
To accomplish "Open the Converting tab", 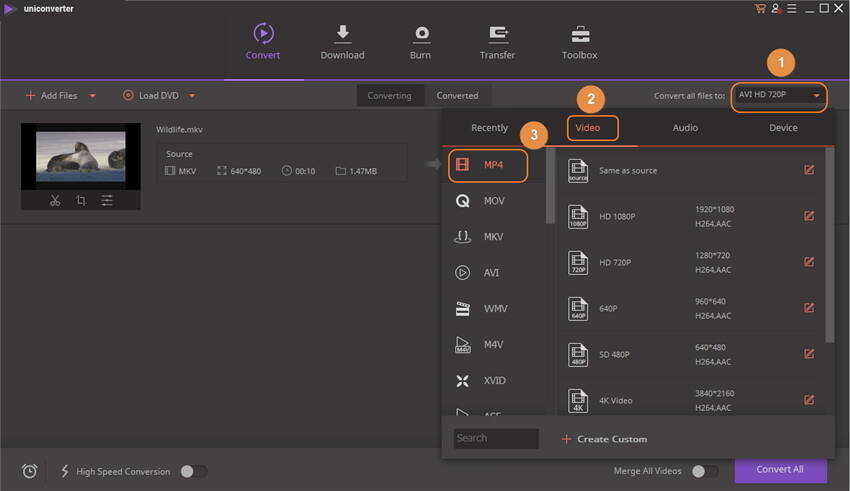I will pyautogui.click(x=390, y=95).
